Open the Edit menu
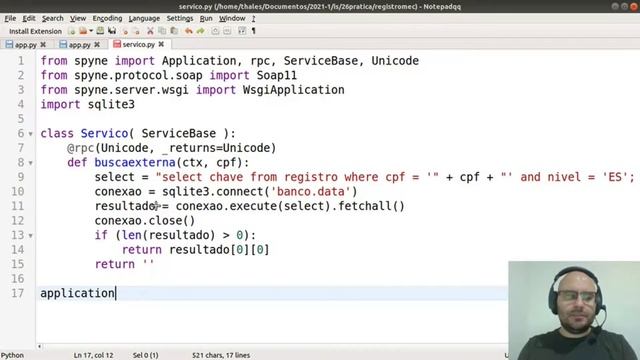This screenshot has height=360, width=640. coord(29,18)
